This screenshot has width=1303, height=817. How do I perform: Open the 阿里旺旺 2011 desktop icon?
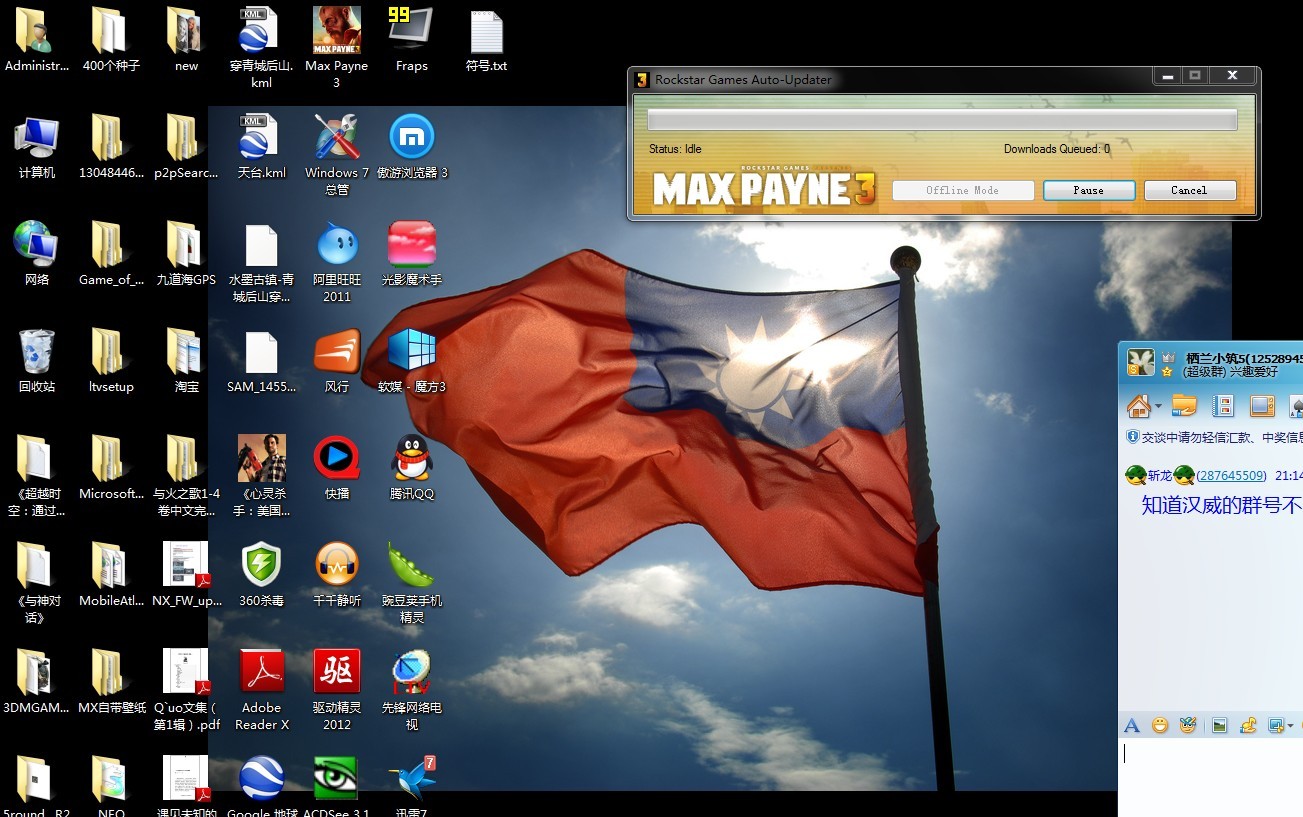337,245
